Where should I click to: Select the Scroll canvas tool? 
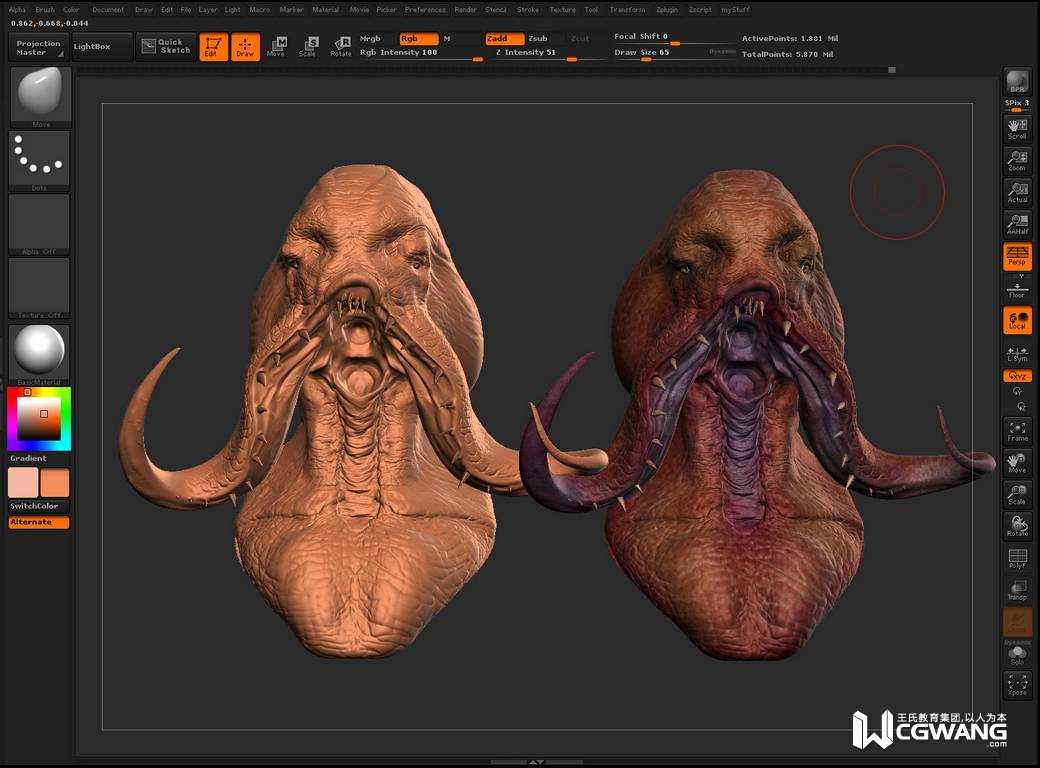[1017, 128]
